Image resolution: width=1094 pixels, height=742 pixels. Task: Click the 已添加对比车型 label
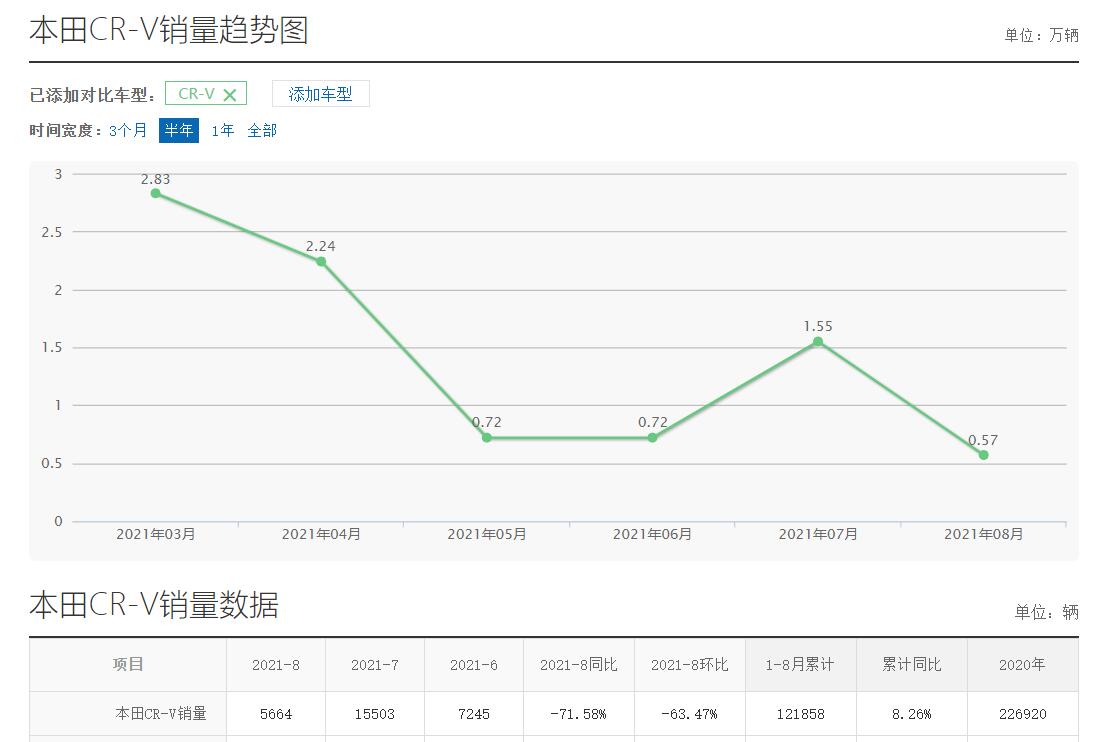click(x=92, y=95)
